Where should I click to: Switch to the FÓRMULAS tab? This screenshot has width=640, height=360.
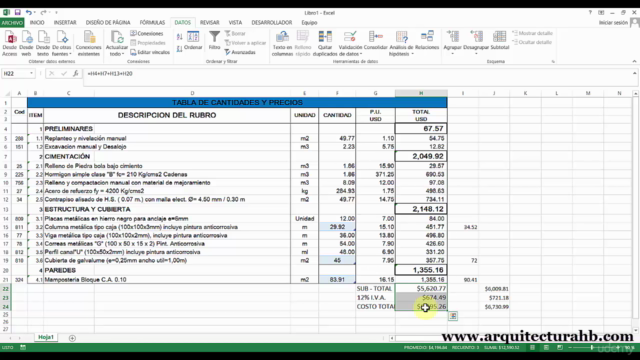point(152,23)
